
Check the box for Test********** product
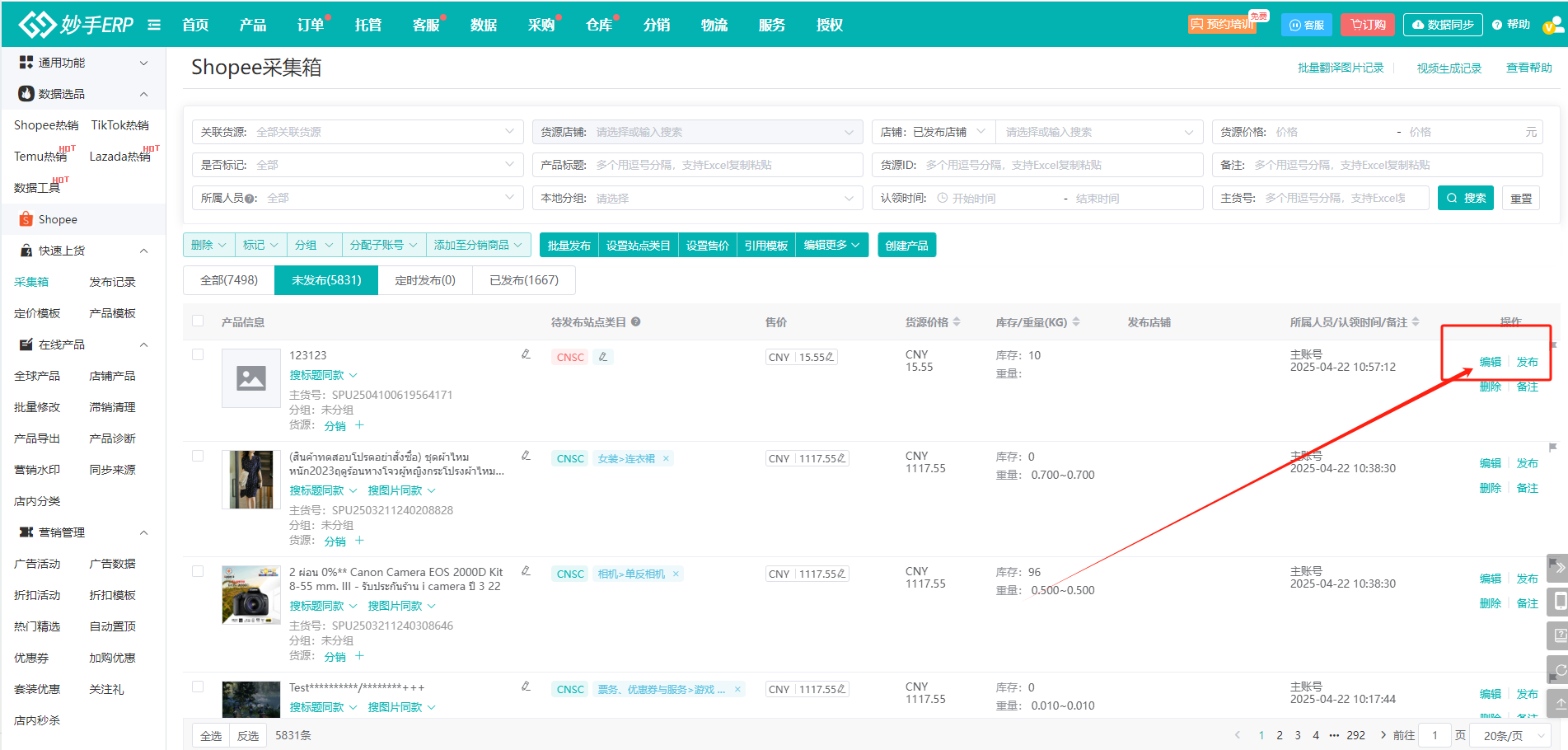pos(198,687)
